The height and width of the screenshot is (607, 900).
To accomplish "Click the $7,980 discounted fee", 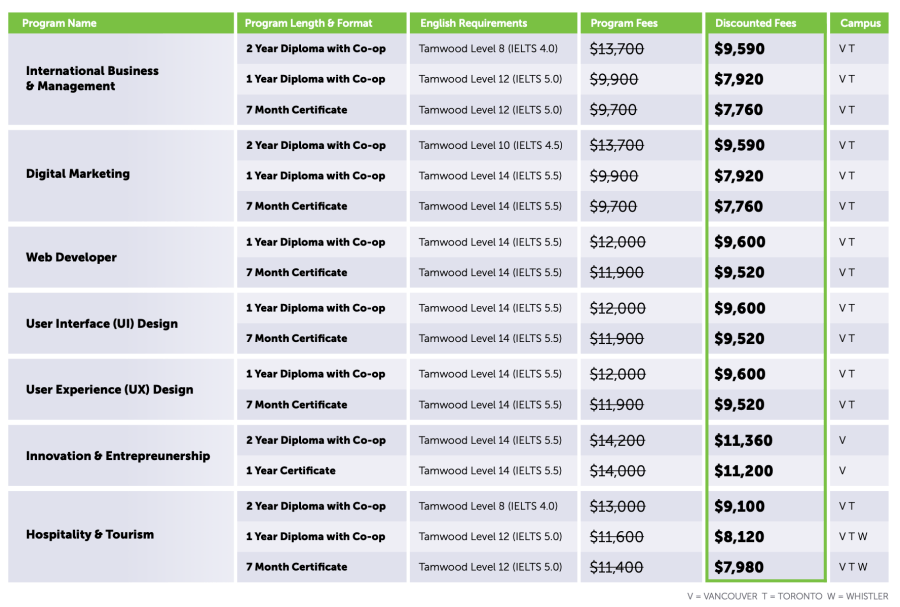I will [x=739, y=568].
